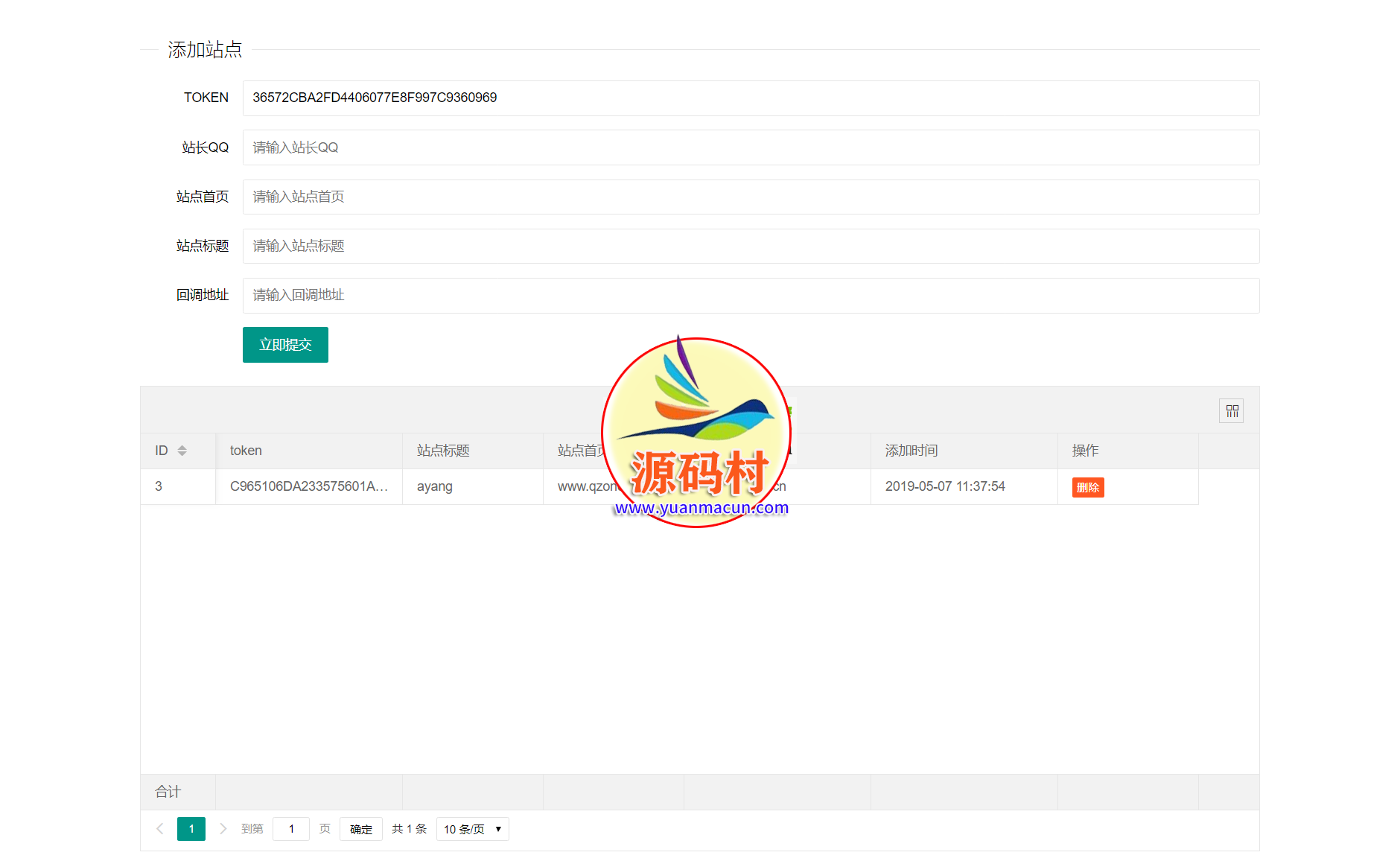Focus the TOKEN input field
This screenshot has width=1400, height=861.
click(x=751, y=98)
